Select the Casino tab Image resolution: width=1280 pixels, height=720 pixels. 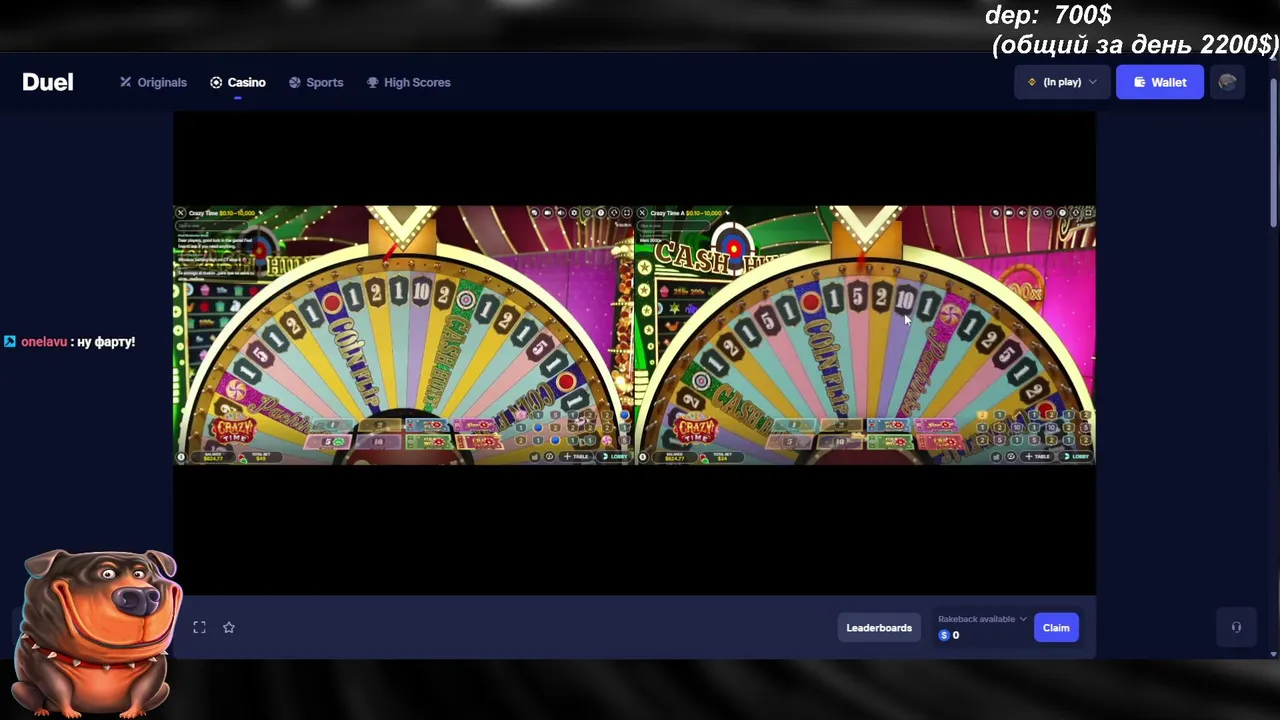point(238,82)
